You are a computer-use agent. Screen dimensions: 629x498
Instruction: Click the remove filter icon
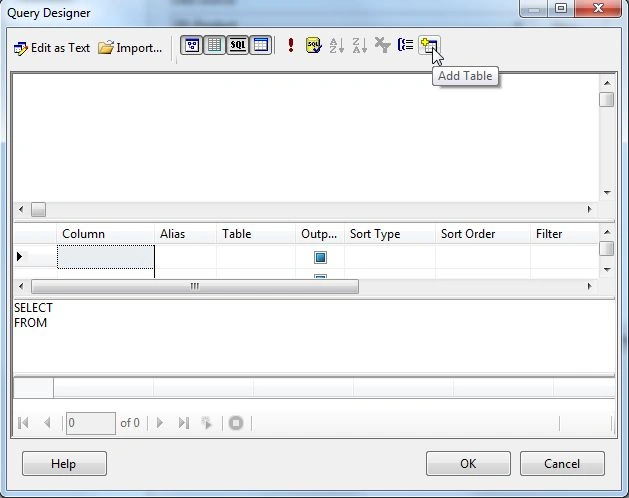tap(382, 45)
